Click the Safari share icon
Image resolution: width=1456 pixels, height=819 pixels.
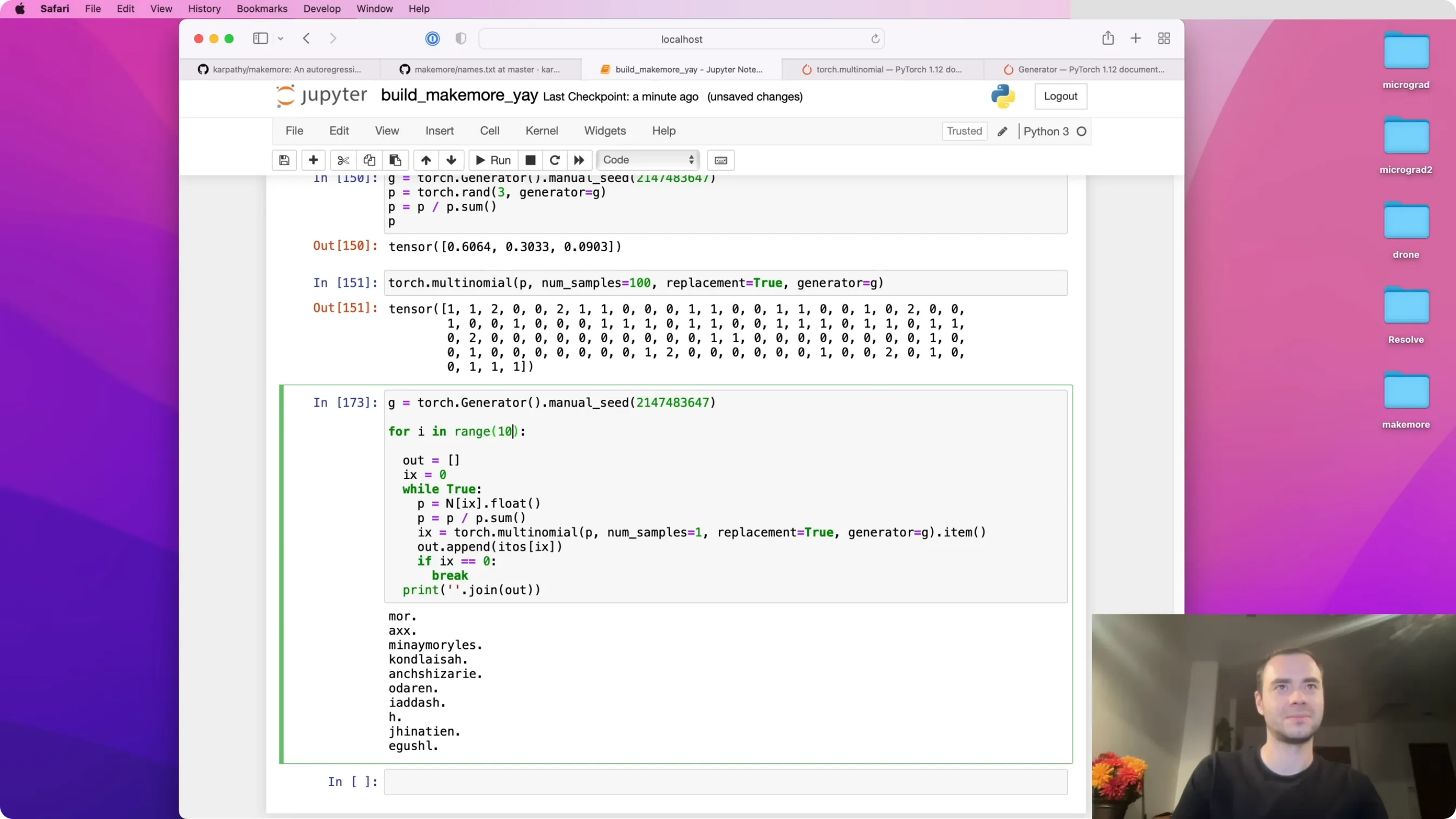tap(1108, 38)
